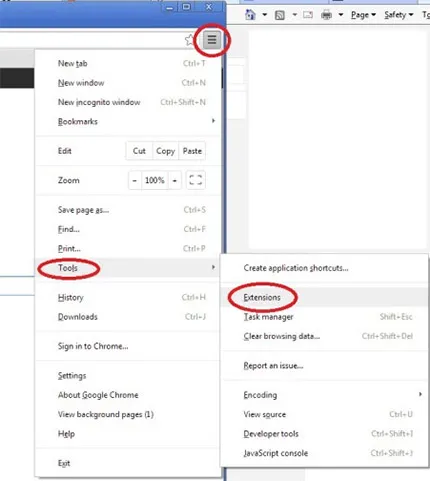
Task: Open the Chrome hamburger menu button
Action: click(212, 40)
